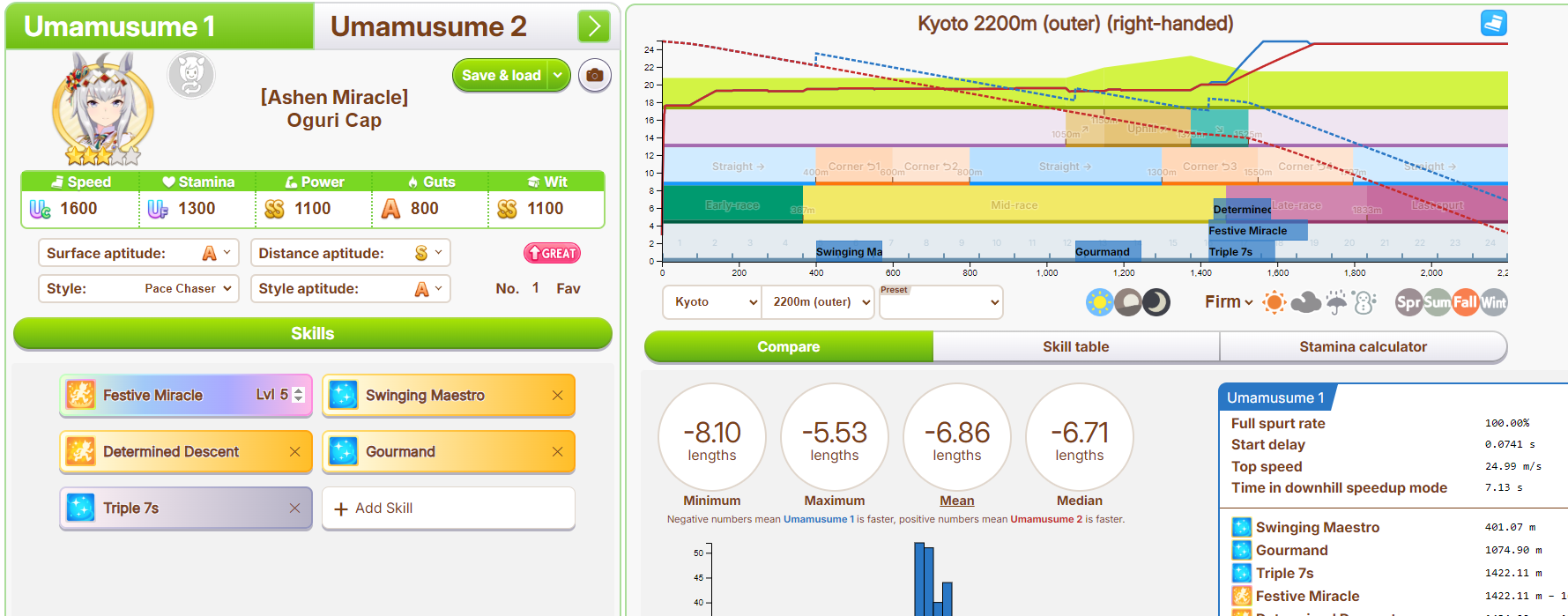This screenshot has width=1568, height=616.
Task: Click the Gourmand marker on chart
Action: (1108, 251)
